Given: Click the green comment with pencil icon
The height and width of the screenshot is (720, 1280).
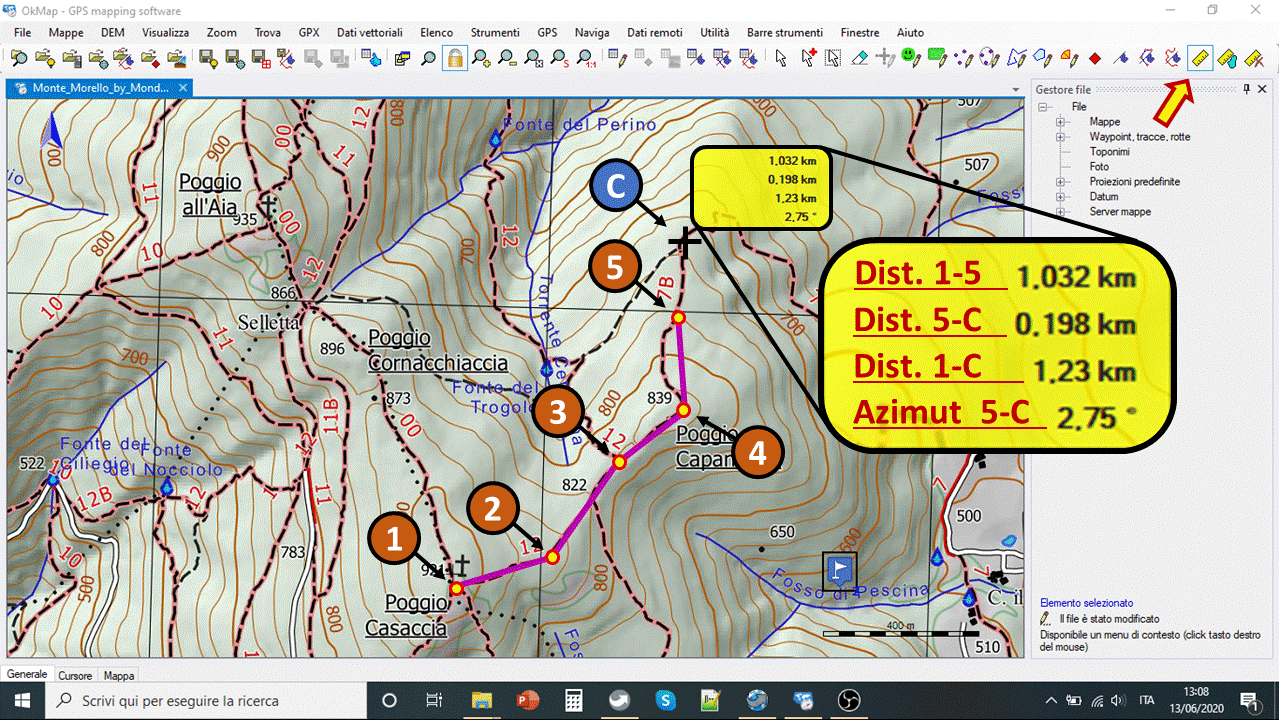Looking at the screenshot, I should coord(937,58).
